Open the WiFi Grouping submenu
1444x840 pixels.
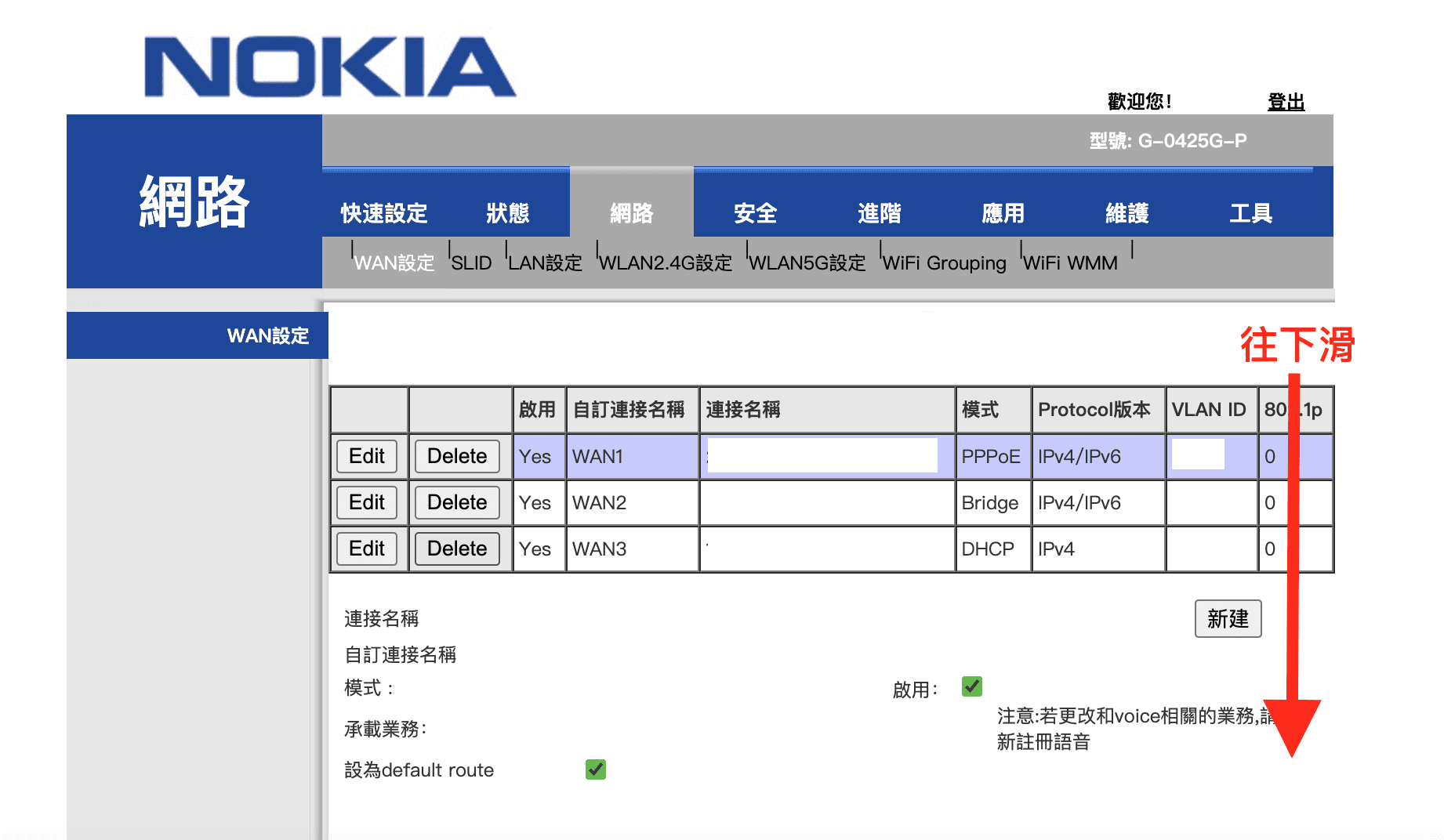[945, 262]
